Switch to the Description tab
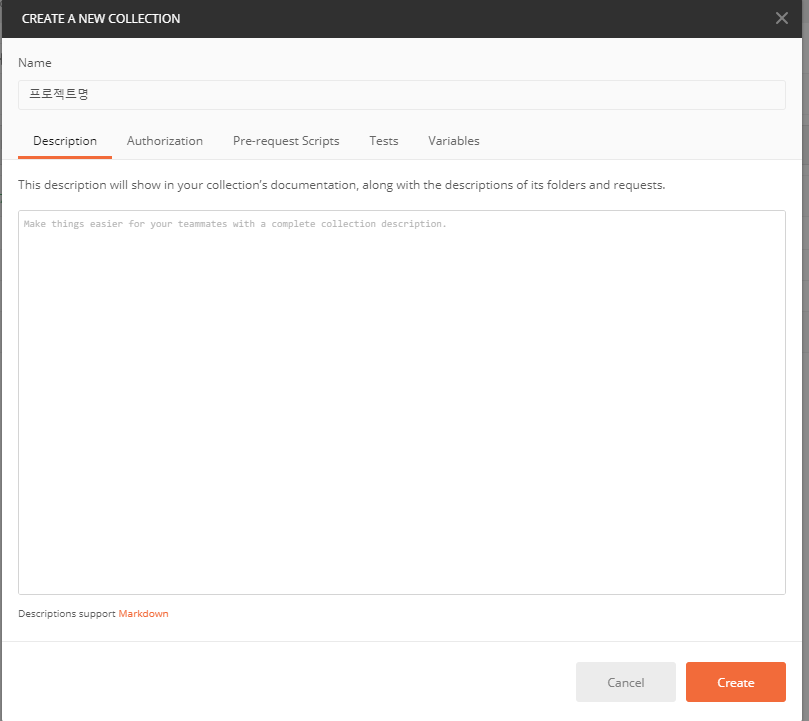809x721 pixels. coord(65,141)
